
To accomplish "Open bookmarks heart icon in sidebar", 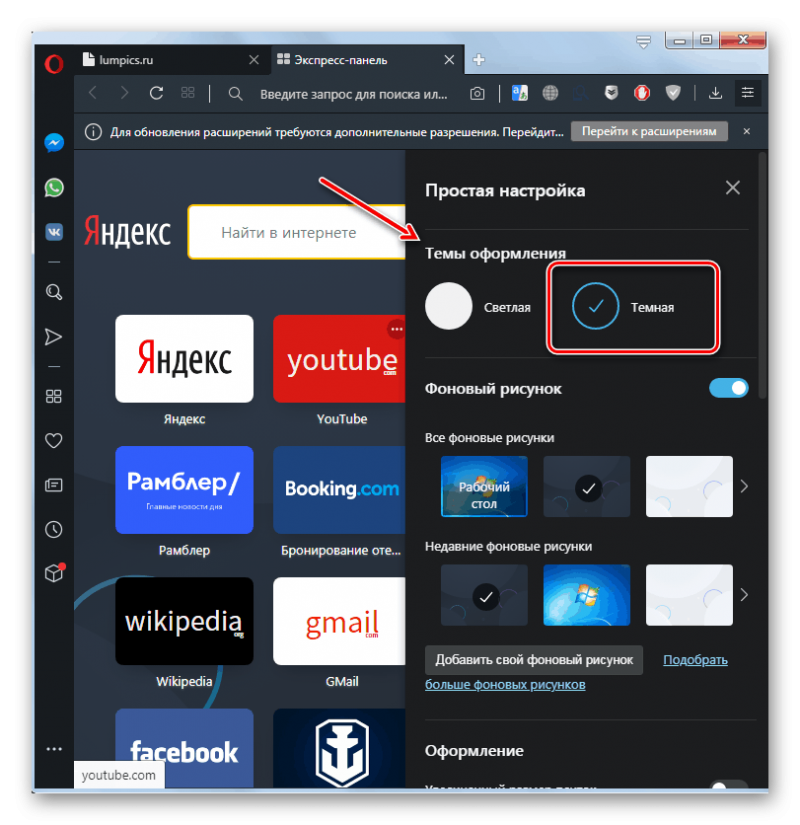I will point(54,440).
